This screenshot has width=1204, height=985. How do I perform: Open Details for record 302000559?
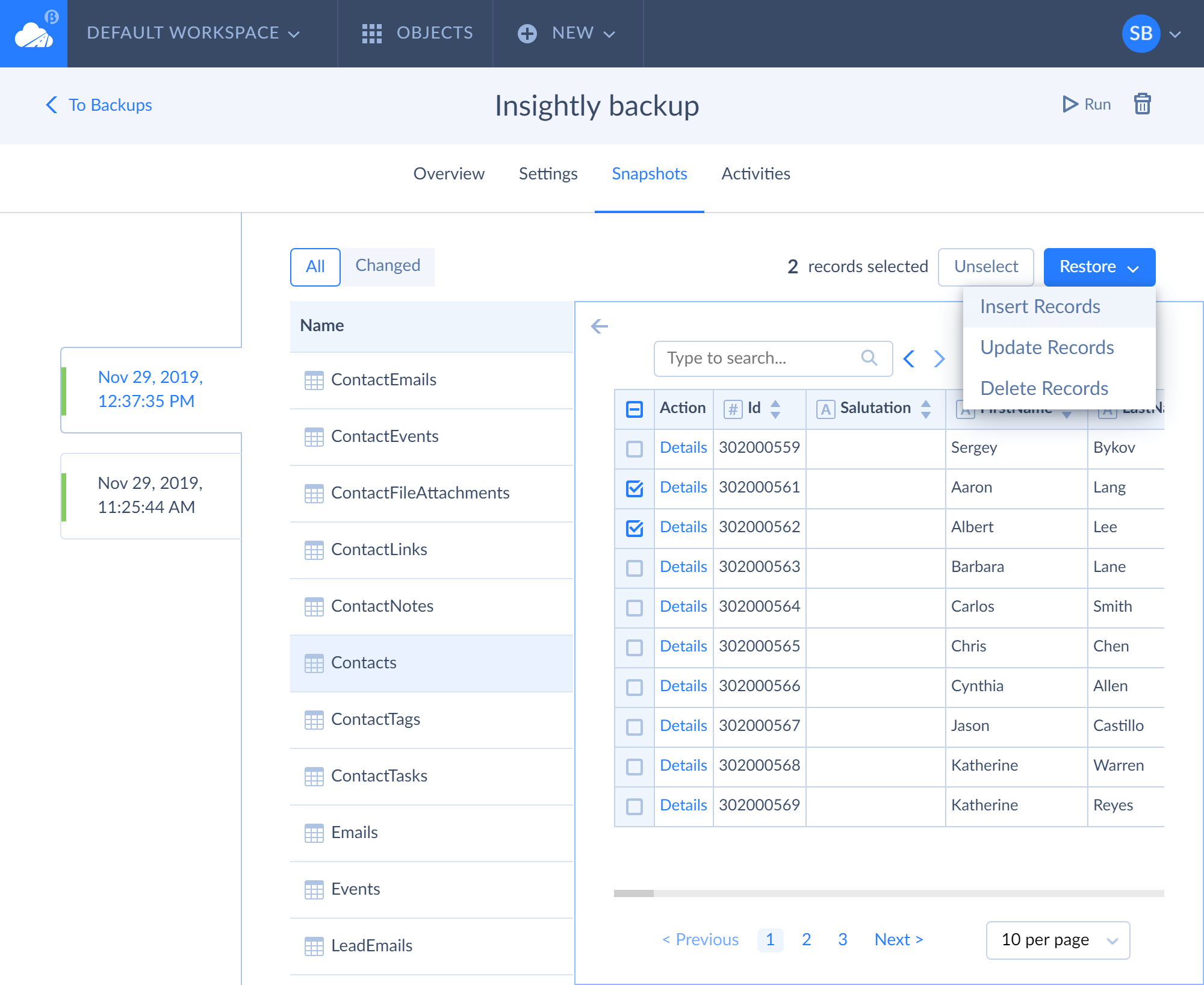coord(683,447)
